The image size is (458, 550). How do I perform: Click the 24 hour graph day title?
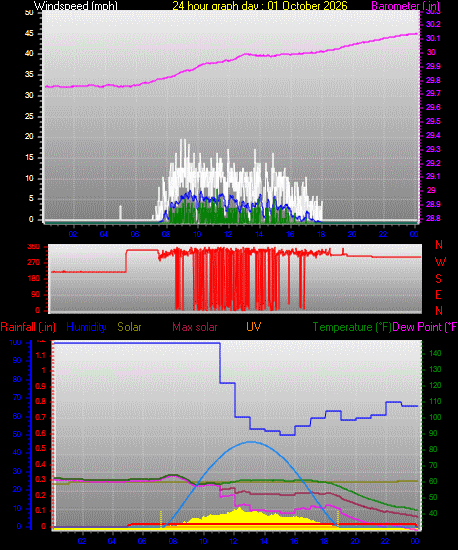(260, 6)
